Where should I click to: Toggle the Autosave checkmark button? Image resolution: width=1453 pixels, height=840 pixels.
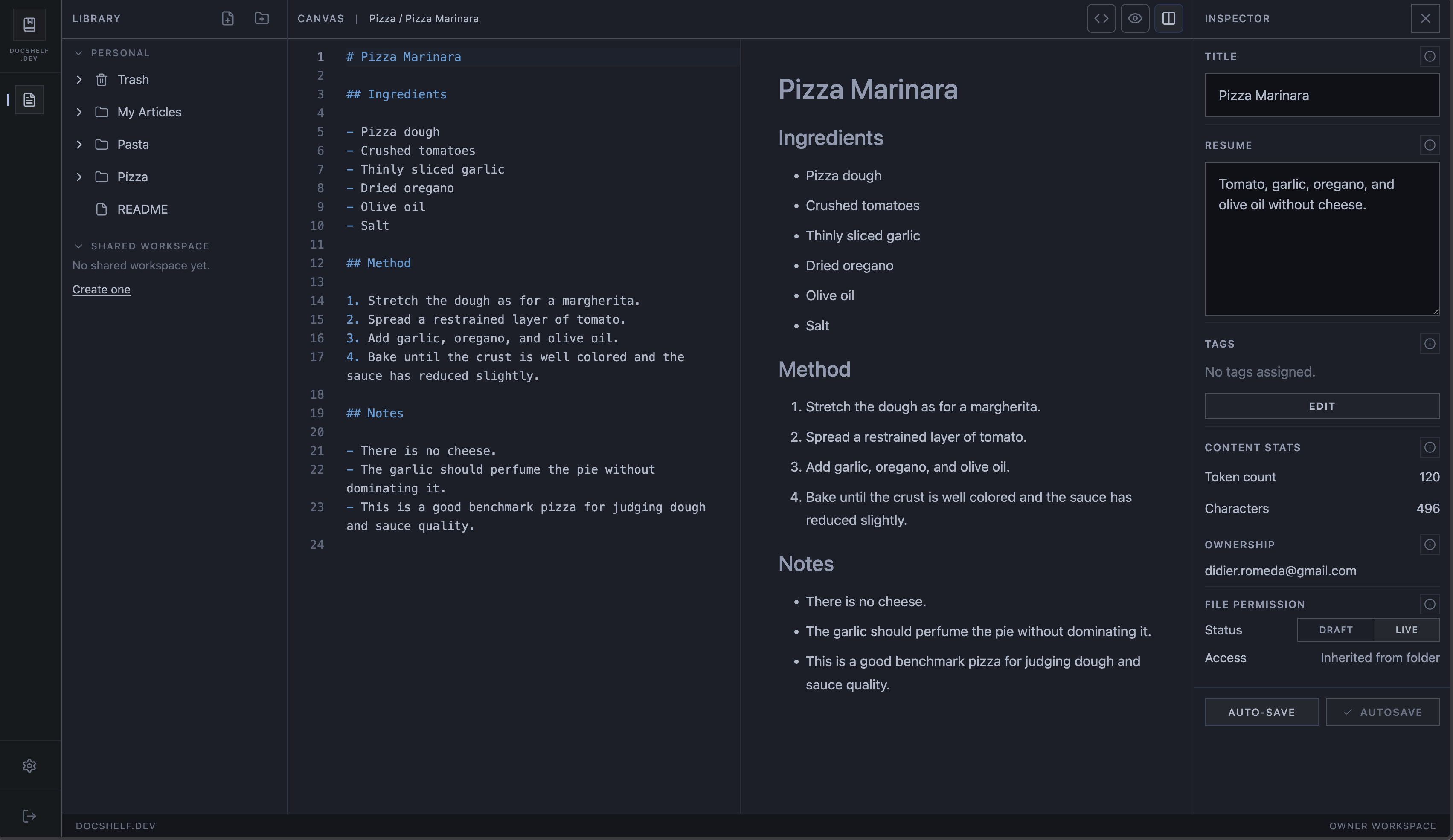1383,712
